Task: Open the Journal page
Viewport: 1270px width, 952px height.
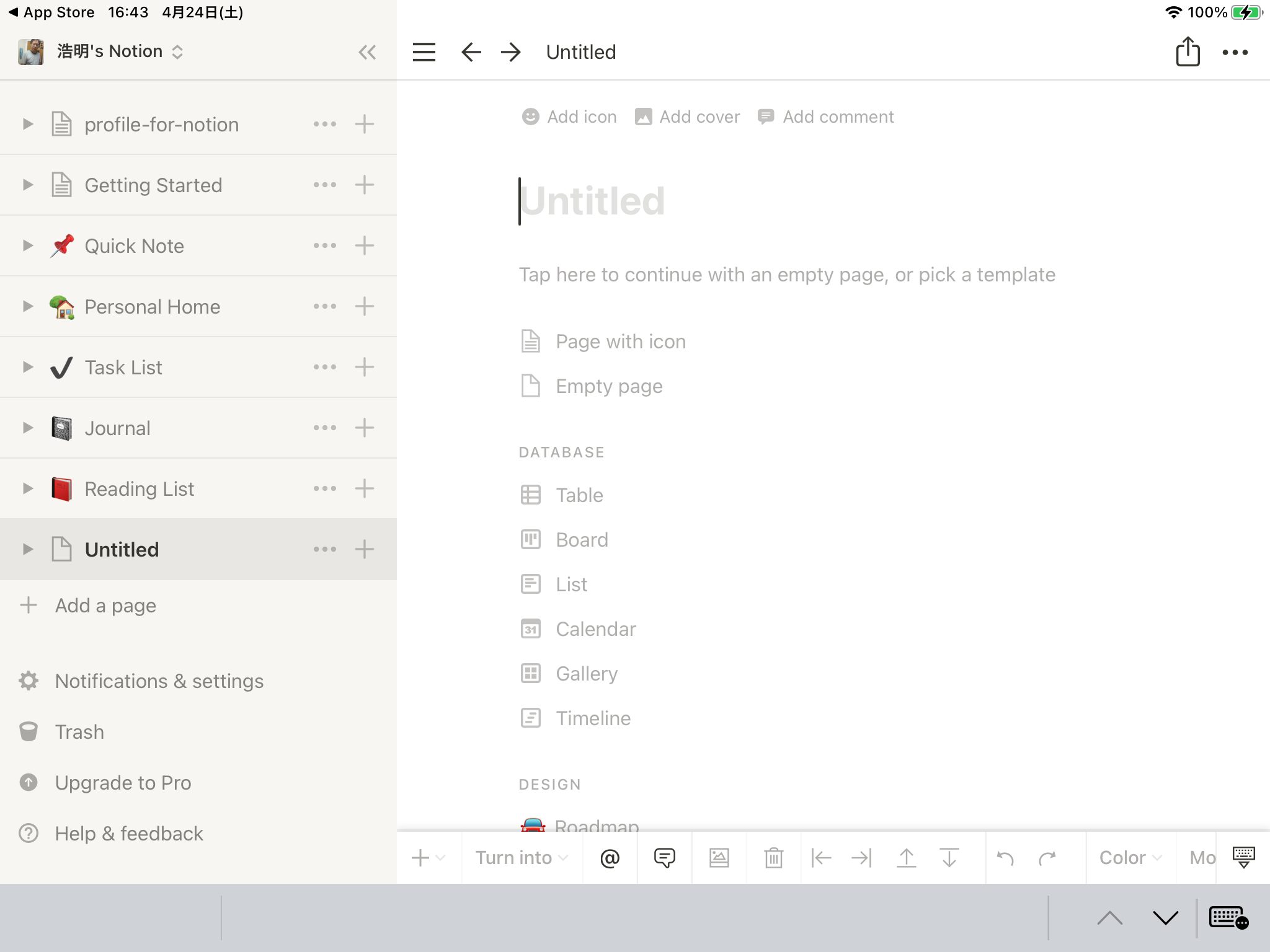Action: (117, 428)
